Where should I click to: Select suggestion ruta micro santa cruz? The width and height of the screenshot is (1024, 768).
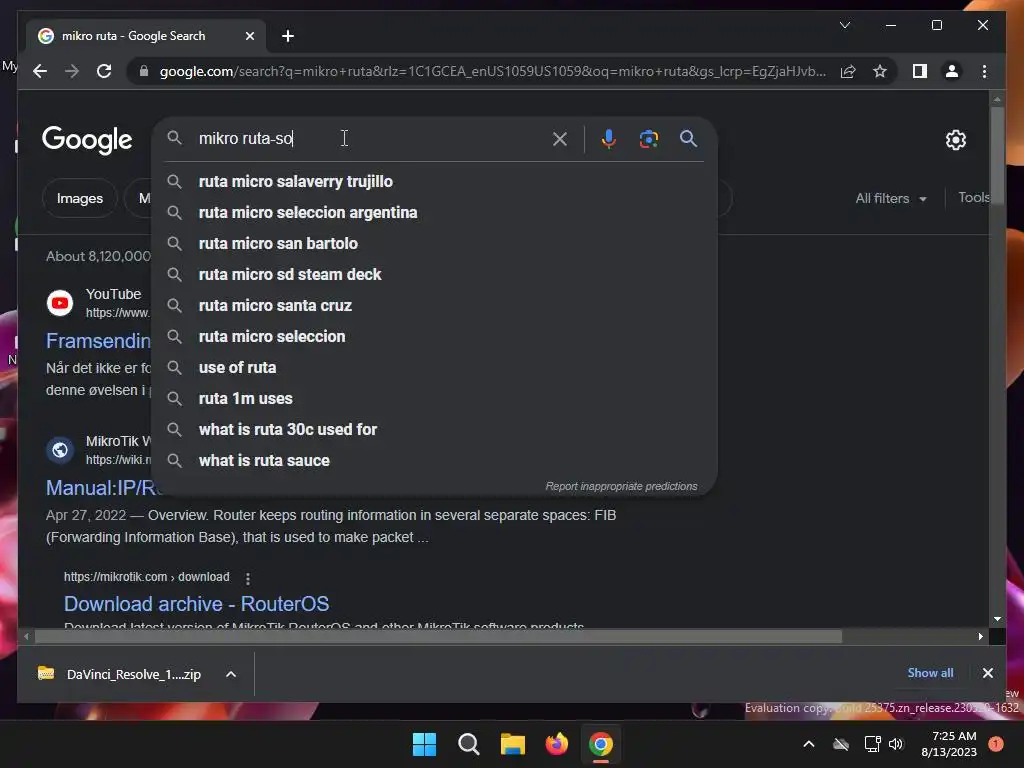click(434, 306)
